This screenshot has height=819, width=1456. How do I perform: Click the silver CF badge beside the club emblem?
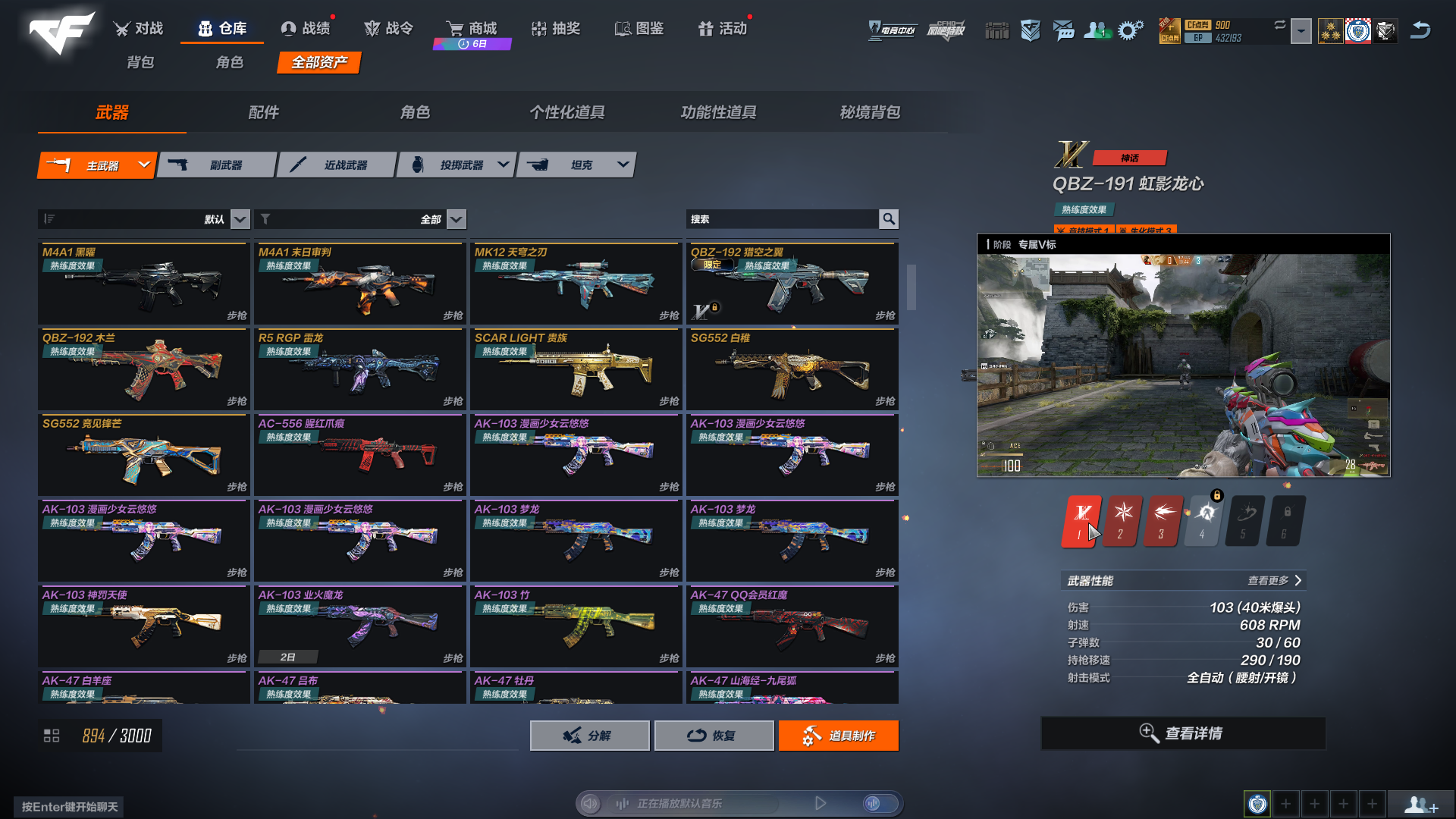[x=1386, y=31]
